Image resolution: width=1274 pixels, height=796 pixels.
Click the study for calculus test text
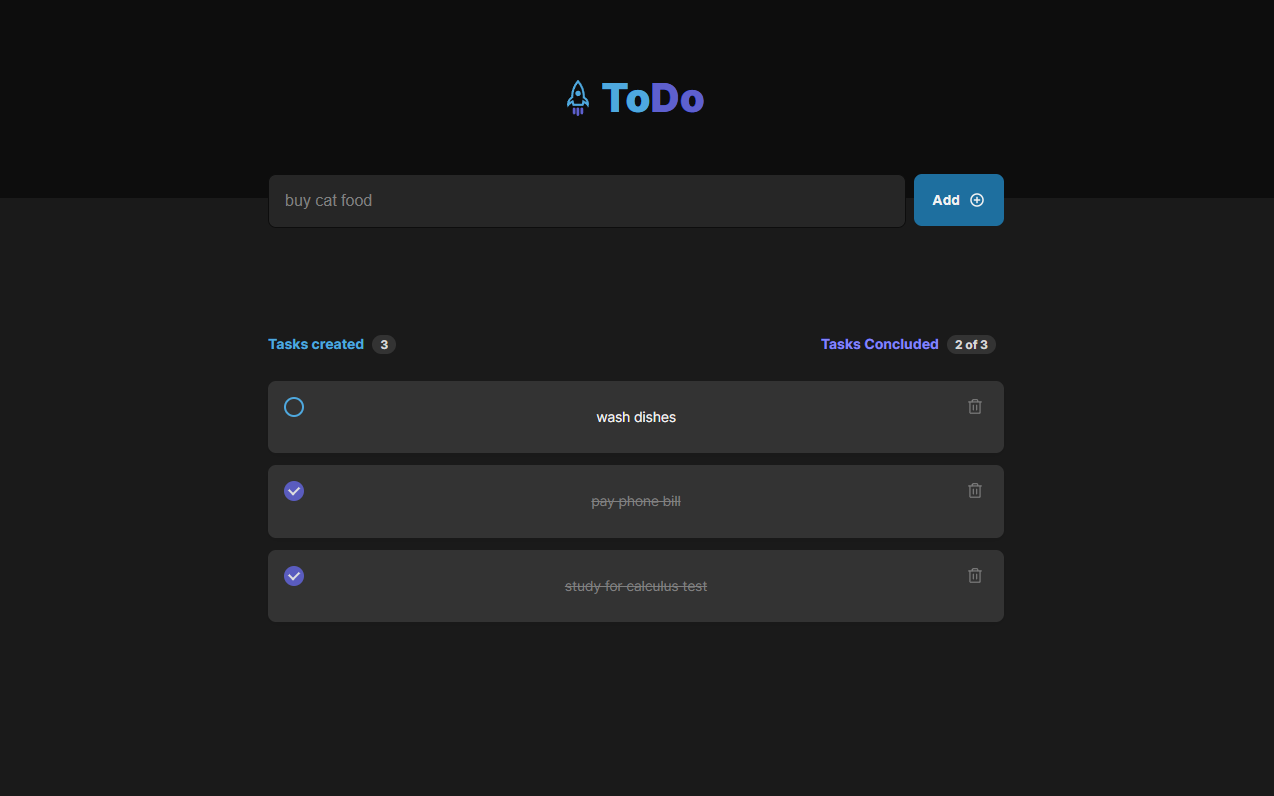tap(636, 586)
